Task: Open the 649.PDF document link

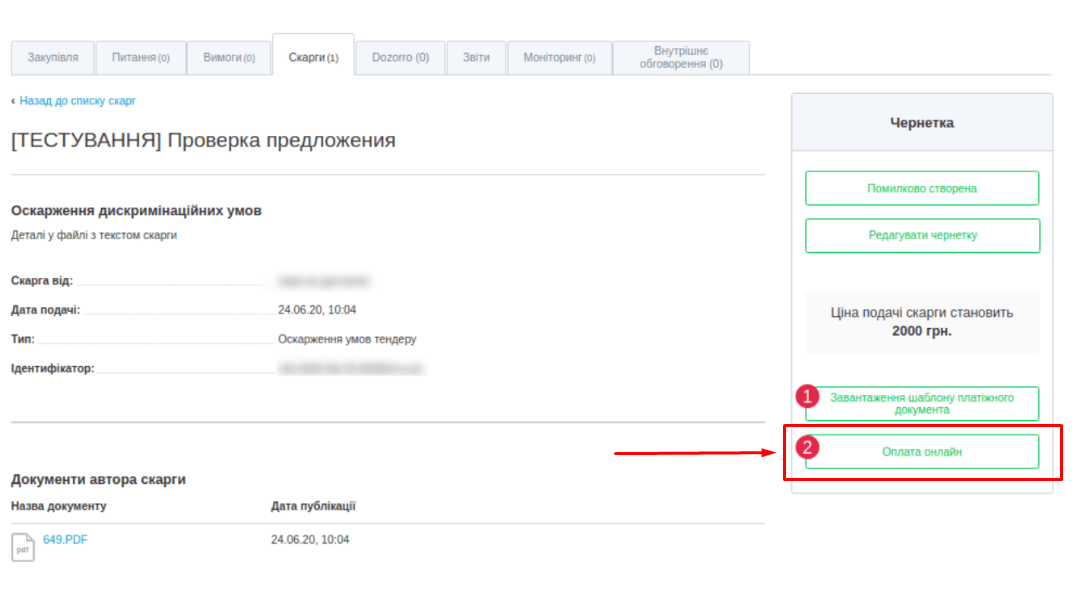Action: click(65, 540)
